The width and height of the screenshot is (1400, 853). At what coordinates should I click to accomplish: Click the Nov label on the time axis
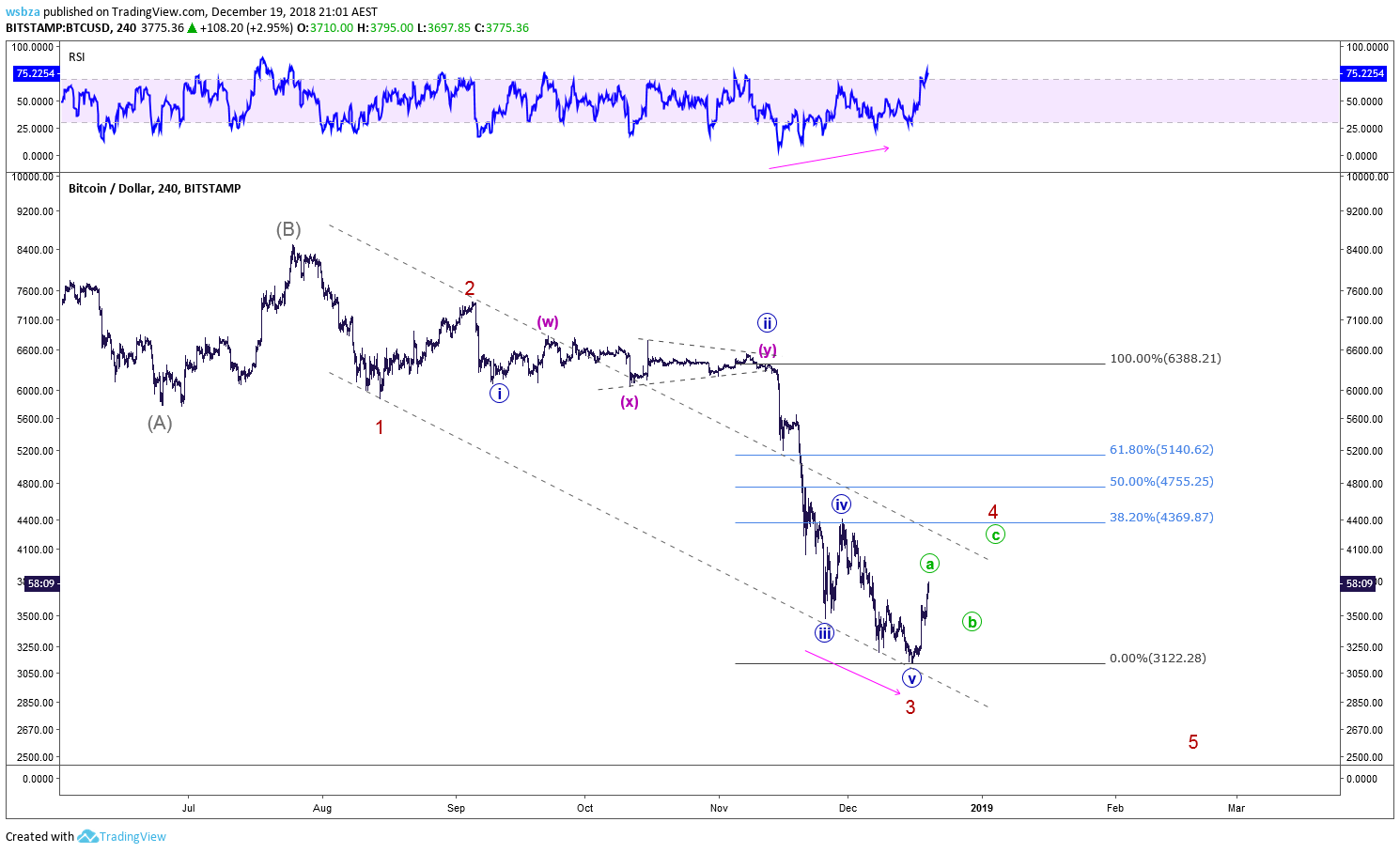click(x=719, y=808)
